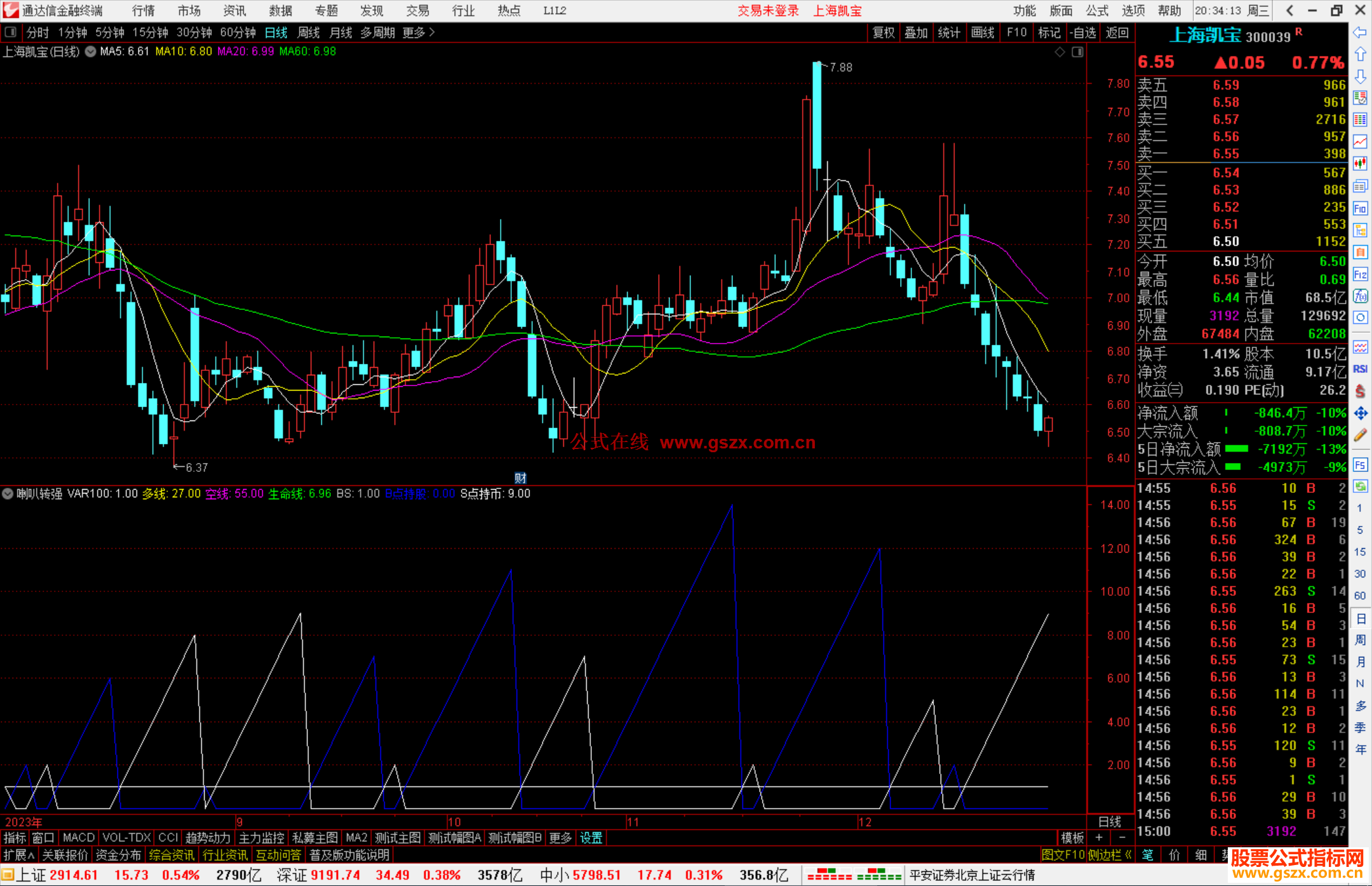Viewport: 1372px width, 886px height.
Task: Collapse the 侧边栏 sidebar chevron
Action: click(1129, 855)
